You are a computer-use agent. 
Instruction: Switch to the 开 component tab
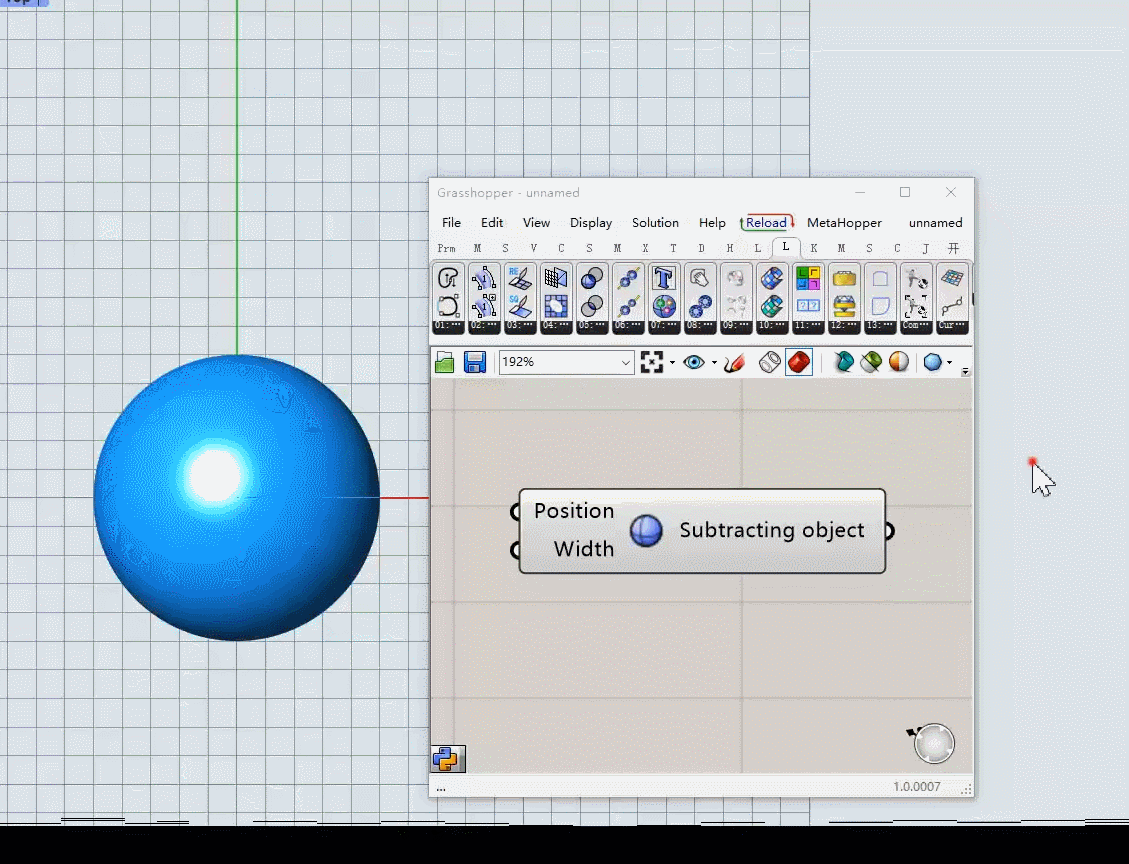coord(953,248)
